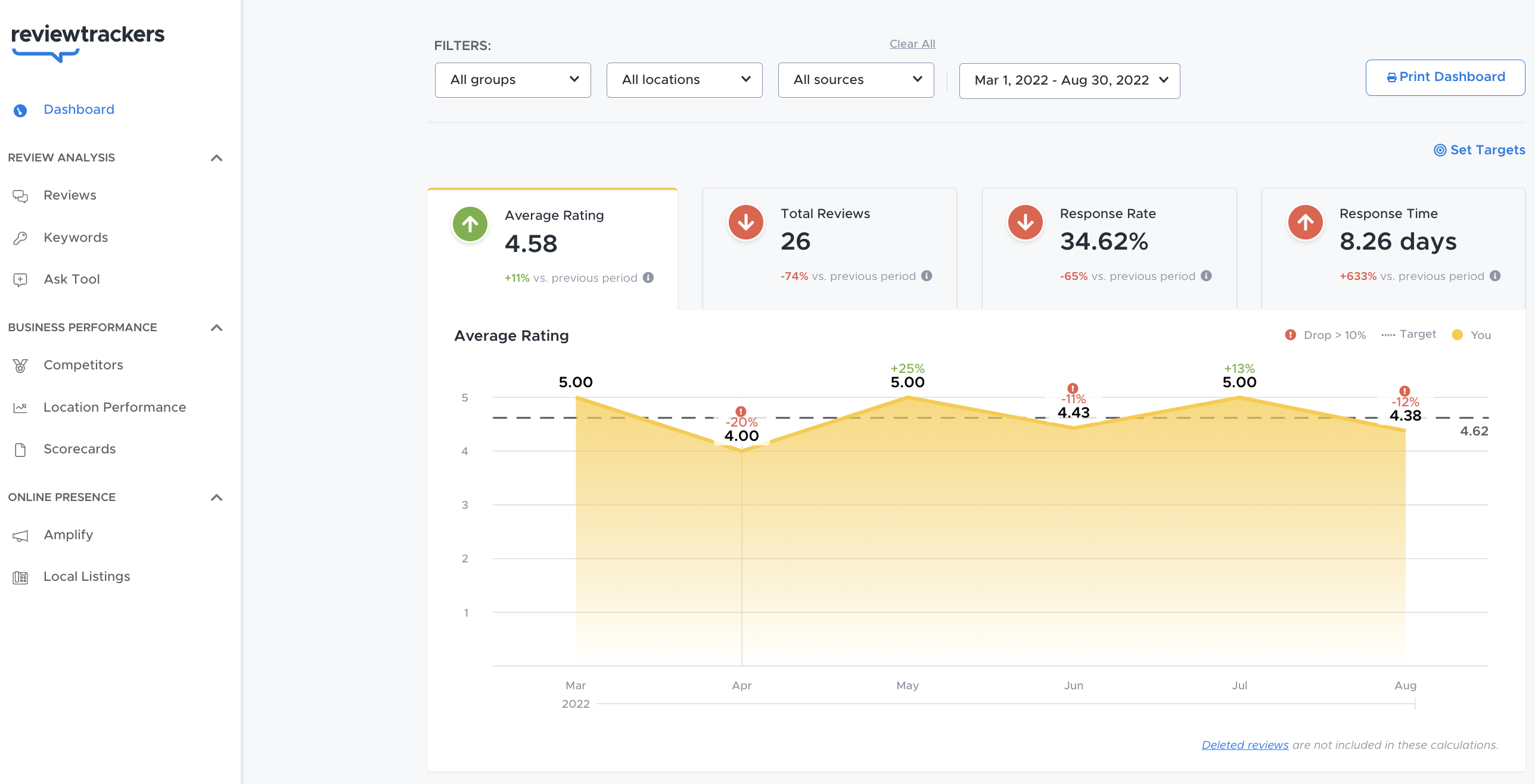Screen dimensions: 1535x784
Task: Open the All groups dropdown
Action: (512, 79)
